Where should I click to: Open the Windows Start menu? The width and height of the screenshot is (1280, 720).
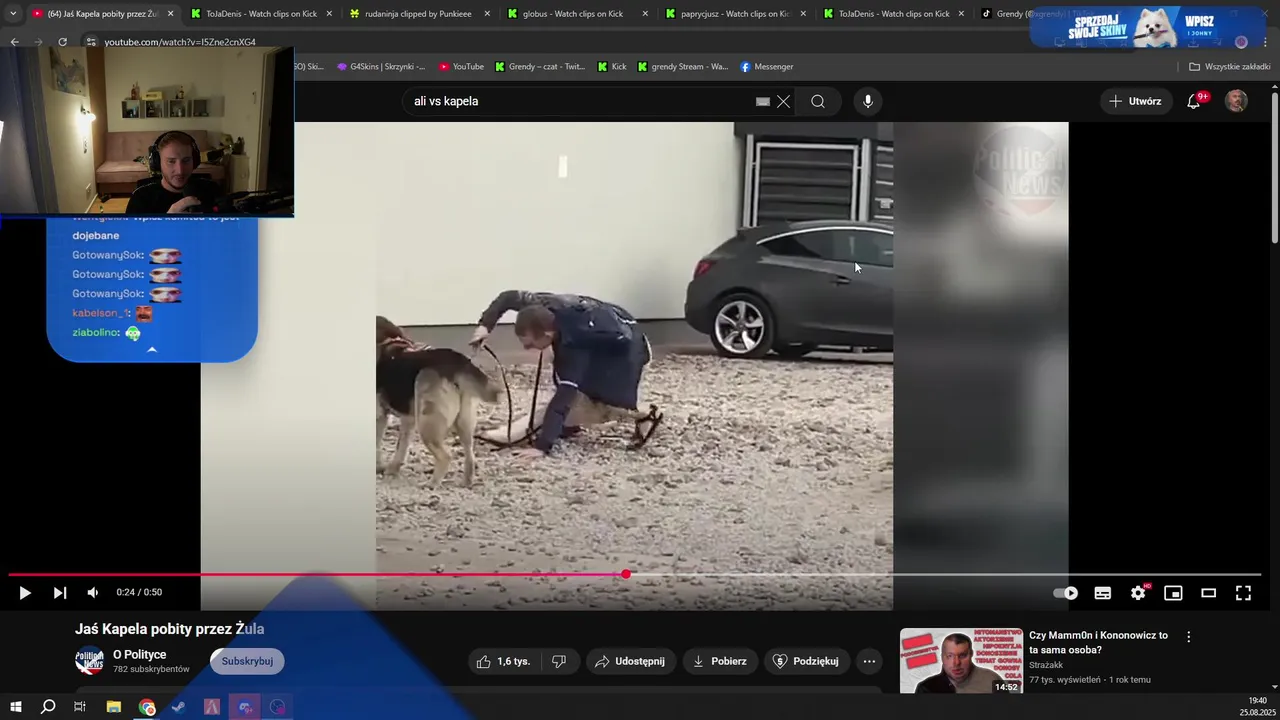15,707
